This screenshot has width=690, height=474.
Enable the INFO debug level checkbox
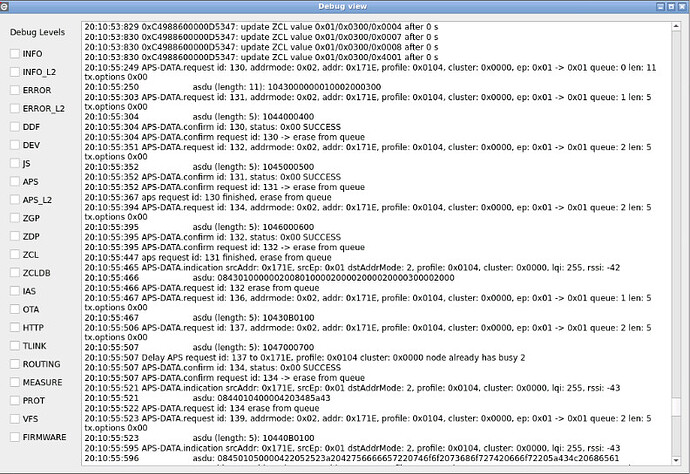tap(15, 53)
